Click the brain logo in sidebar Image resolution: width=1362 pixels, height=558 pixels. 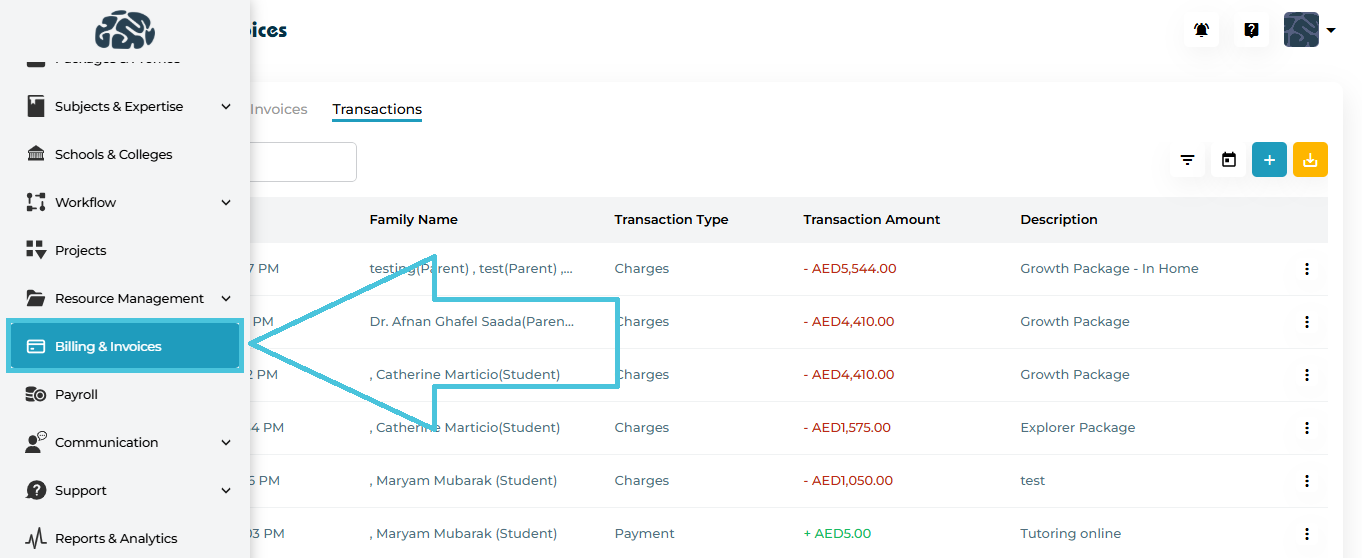click(x=125, y=30)
